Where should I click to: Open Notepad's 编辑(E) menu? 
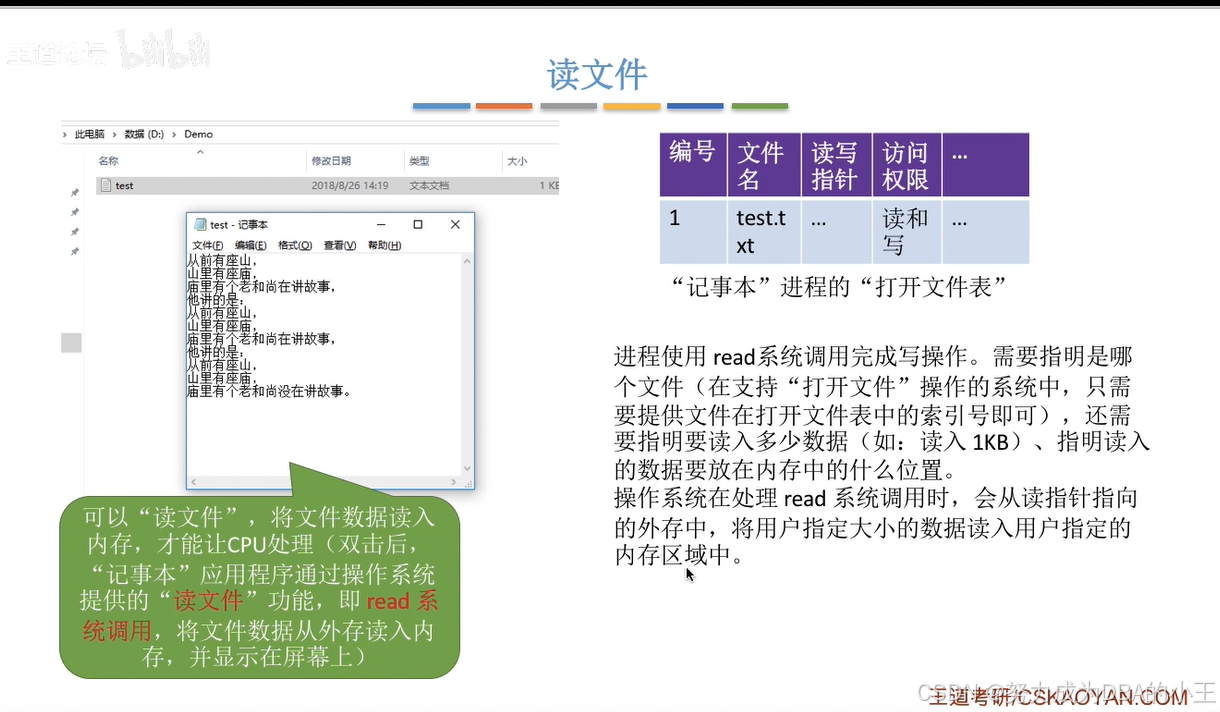tap(251, 245)
